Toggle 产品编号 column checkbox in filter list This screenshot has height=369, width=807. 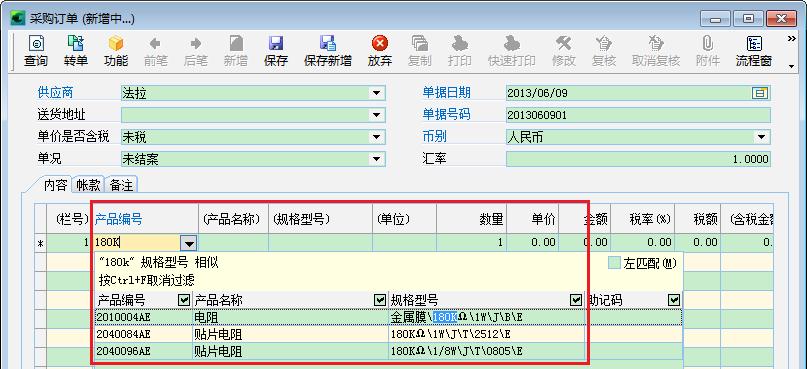183,300
